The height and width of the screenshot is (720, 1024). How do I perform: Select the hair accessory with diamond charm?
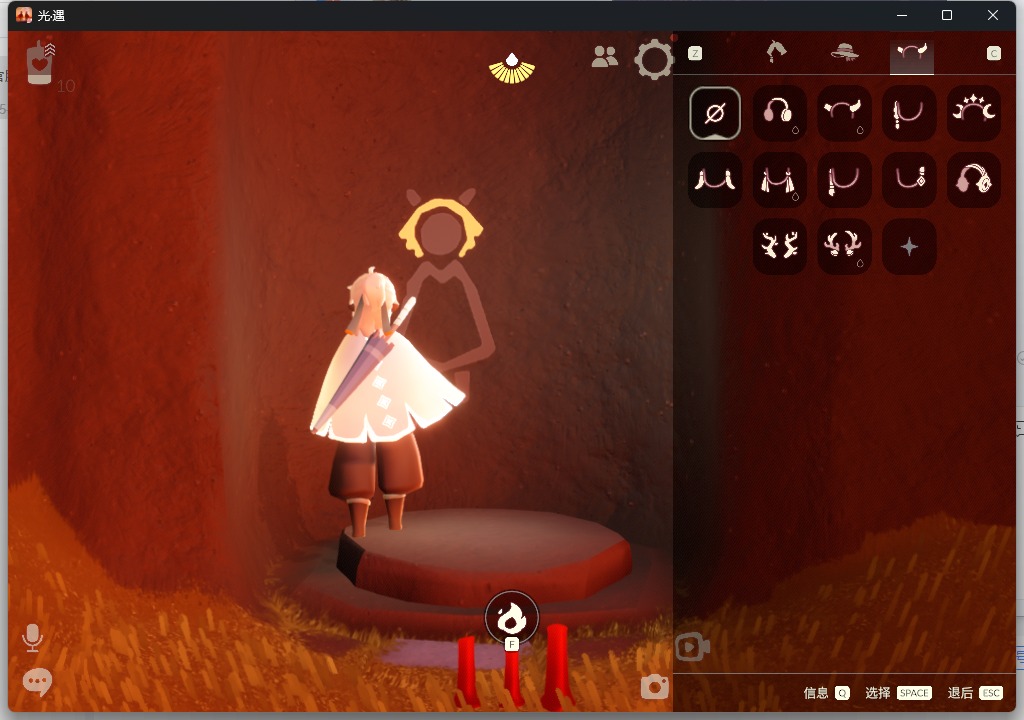(909, 180)
